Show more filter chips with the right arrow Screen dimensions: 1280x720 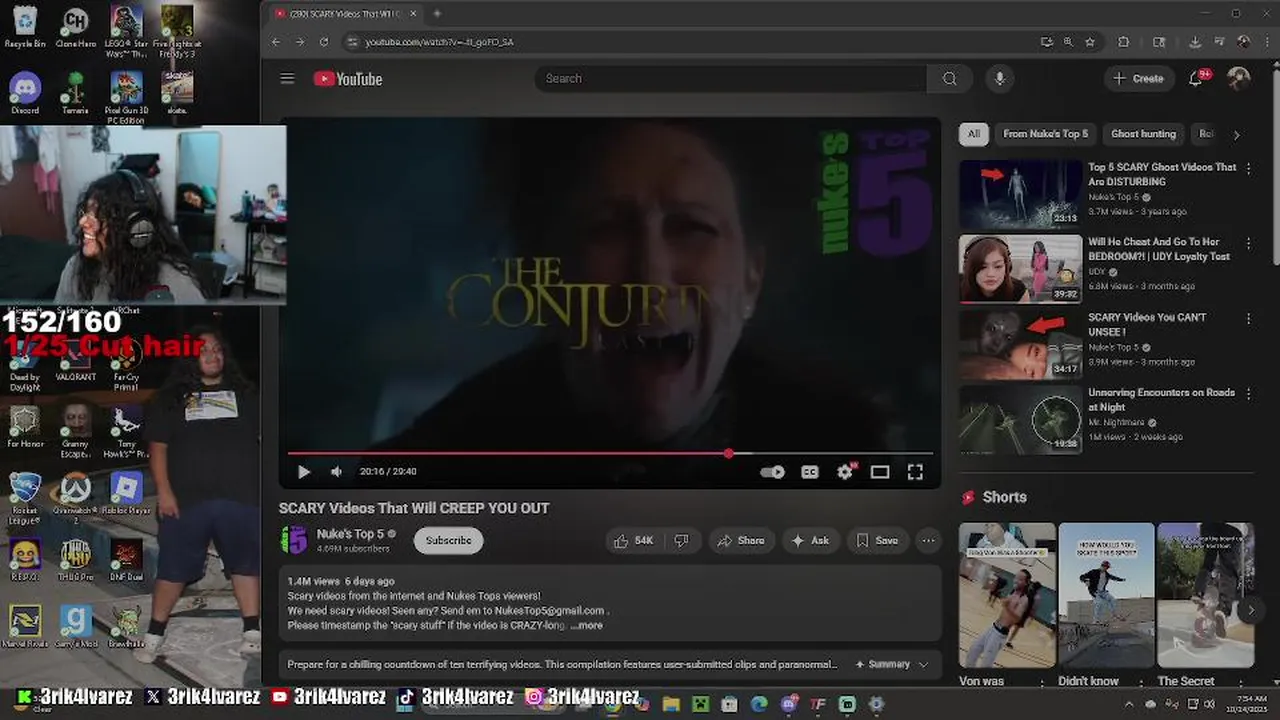[1236, 134]
